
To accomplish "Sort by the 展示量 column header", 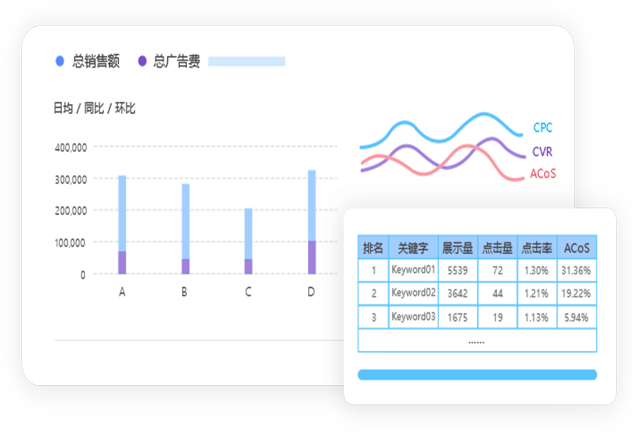I will coord(457,248).
